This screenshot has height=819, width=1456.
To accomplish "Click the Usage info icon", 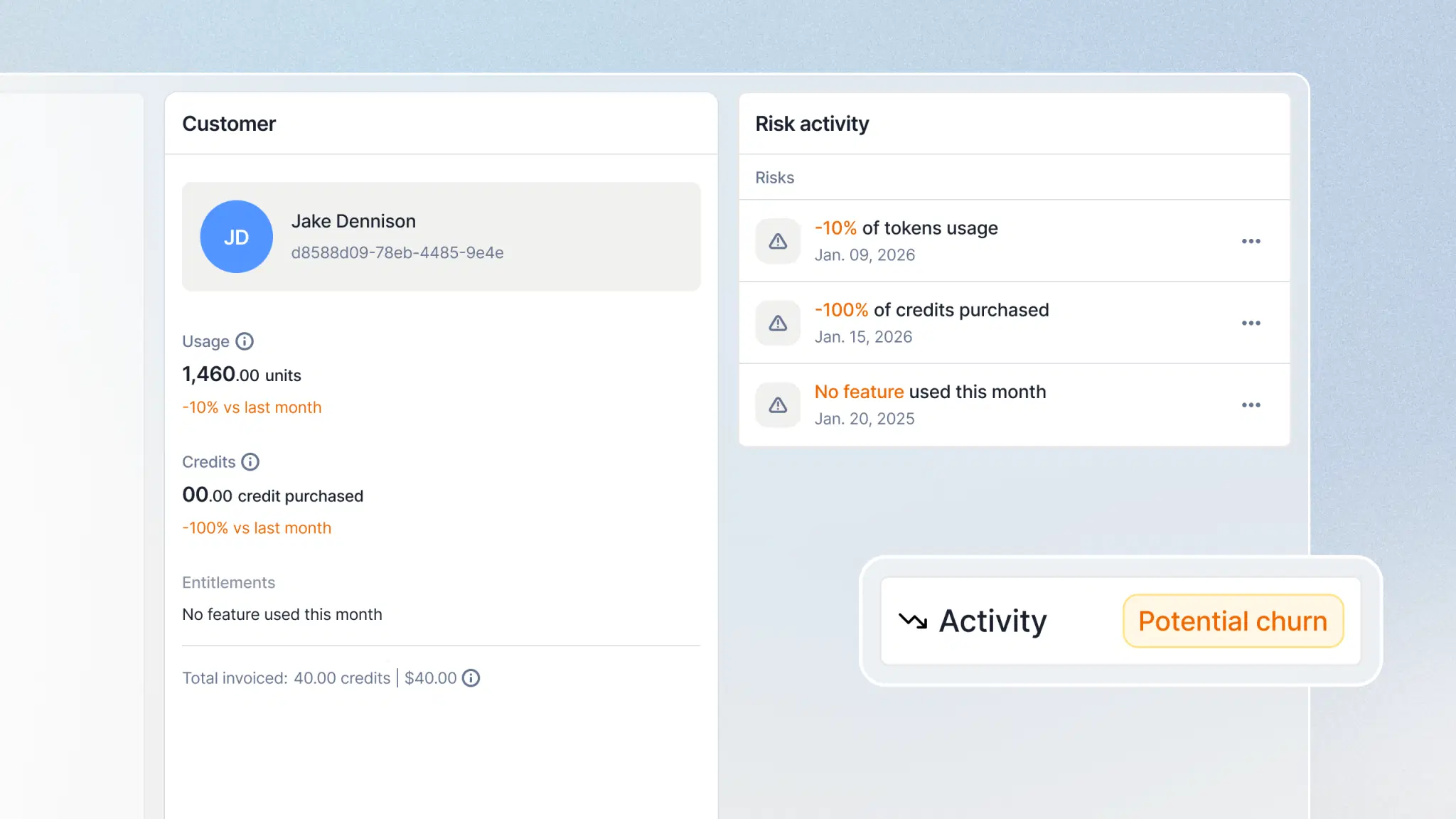I will [x=245, y=341].
